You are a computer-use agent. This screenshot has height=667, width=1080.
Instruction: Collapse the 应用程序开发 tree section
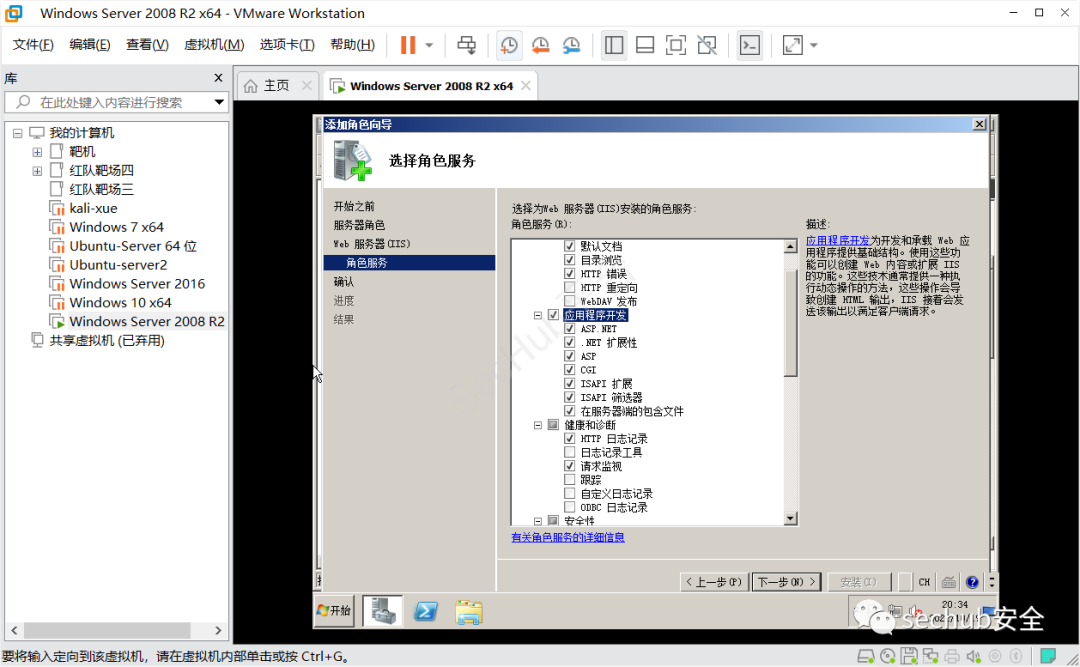(x=538, y=315)
